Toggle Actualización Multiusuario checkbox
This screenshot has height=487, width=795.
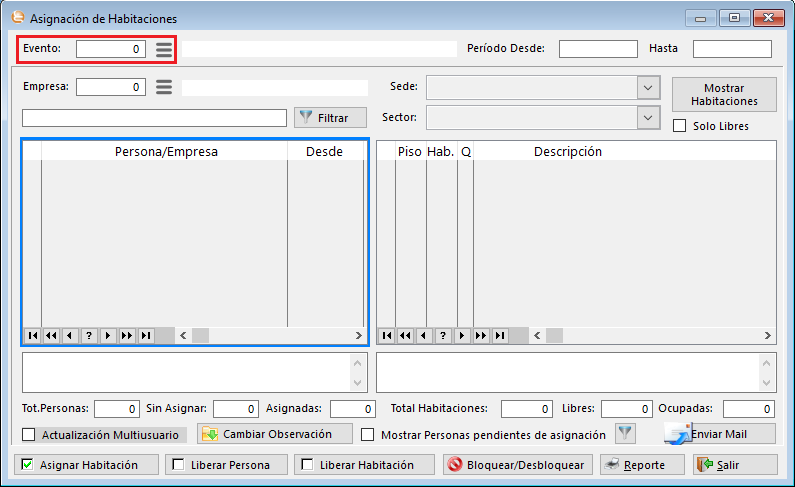tap(28, 435)
